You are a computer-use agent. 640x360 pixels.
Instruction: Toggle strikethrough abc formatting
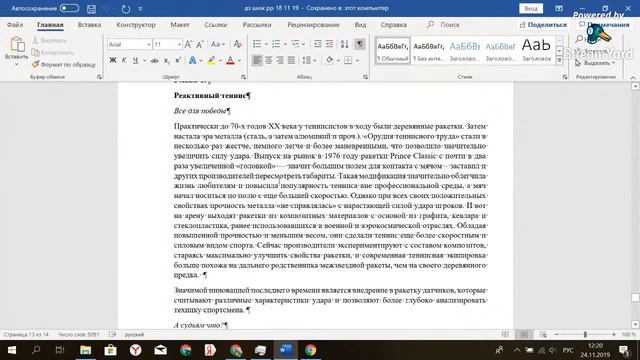tap(154, 60)
